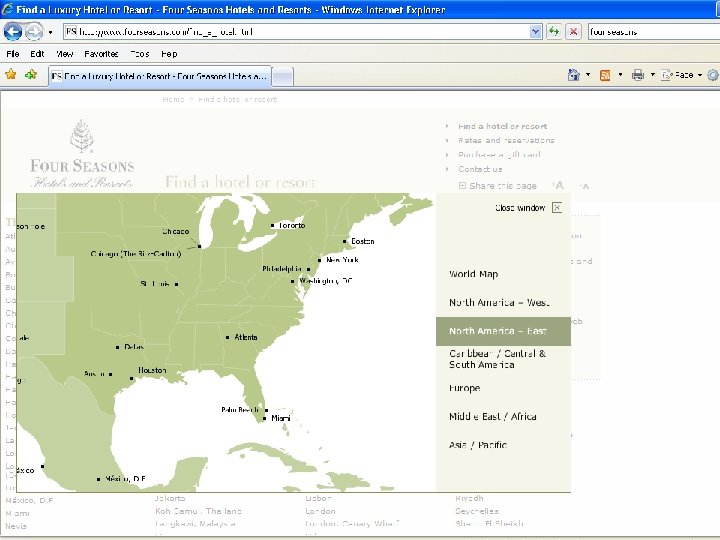Expand the Print dropdown arrow
Screen dimensions: 720x540
pos(652,75)
